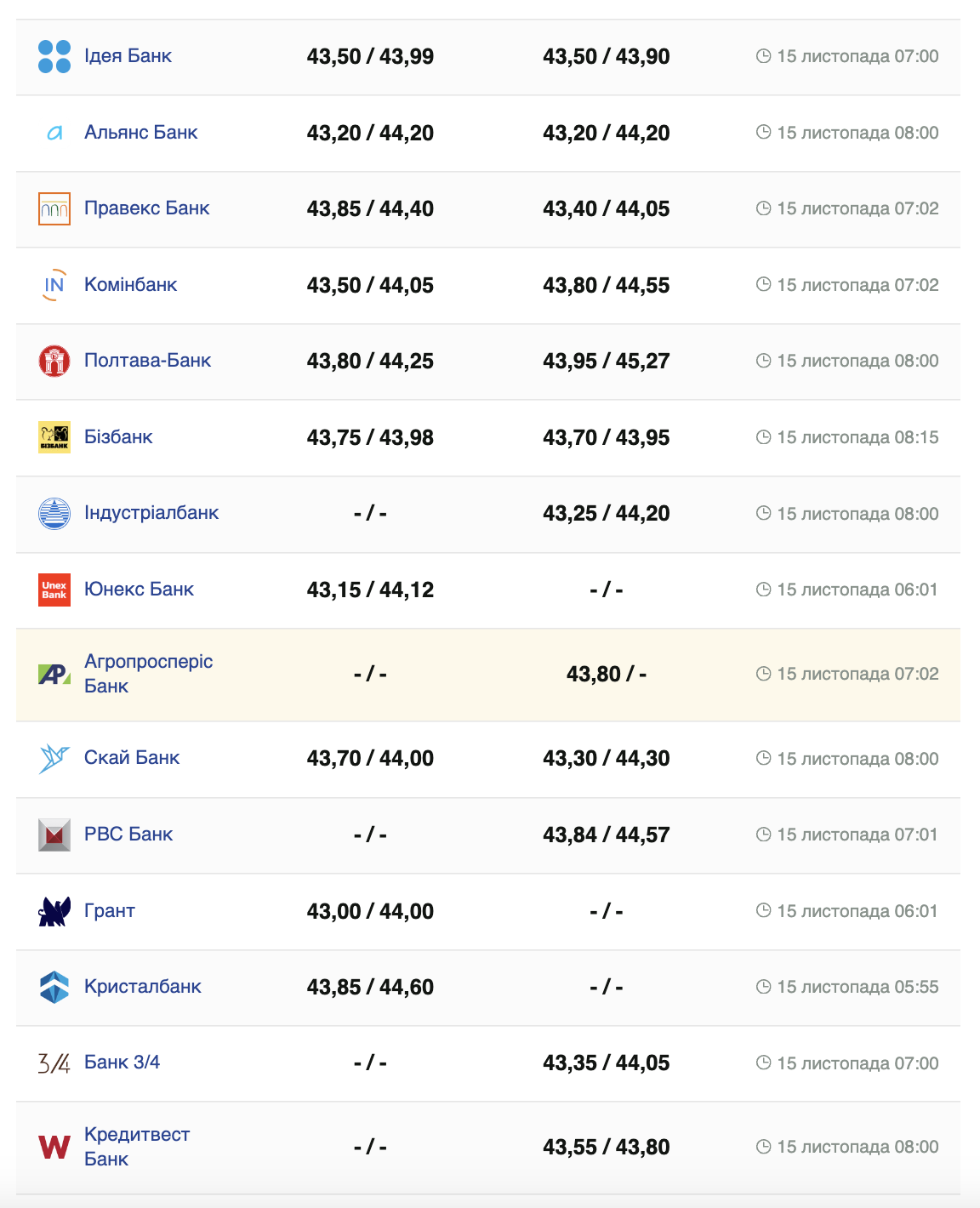Open the Комінбанк link
Image resolution: width=980 pixels, height=1208 pixels.
point(130,285)
